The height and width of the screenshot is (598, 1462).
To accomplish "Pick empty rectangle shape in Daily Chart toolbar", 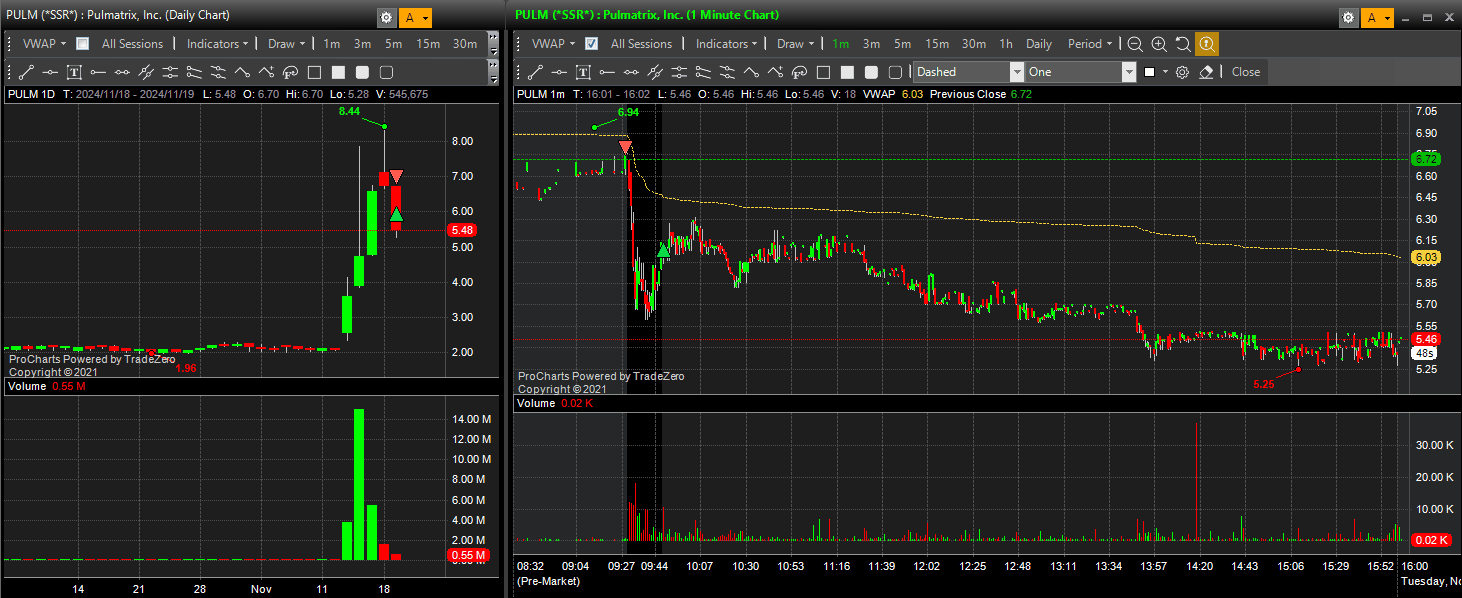I will point(314,72).
